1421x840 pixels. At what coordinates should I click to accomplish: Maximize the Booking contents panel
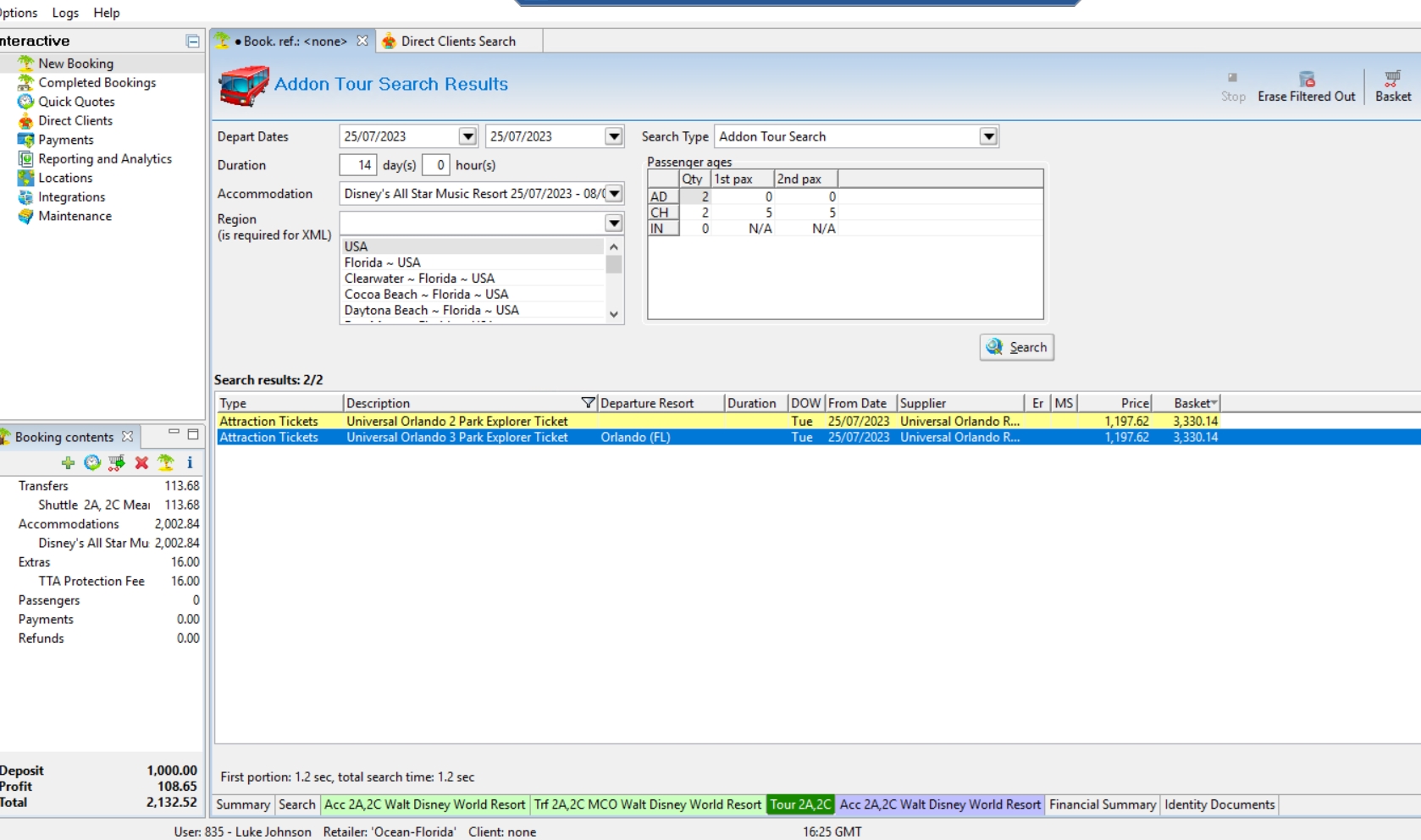[x=193, y=434]
